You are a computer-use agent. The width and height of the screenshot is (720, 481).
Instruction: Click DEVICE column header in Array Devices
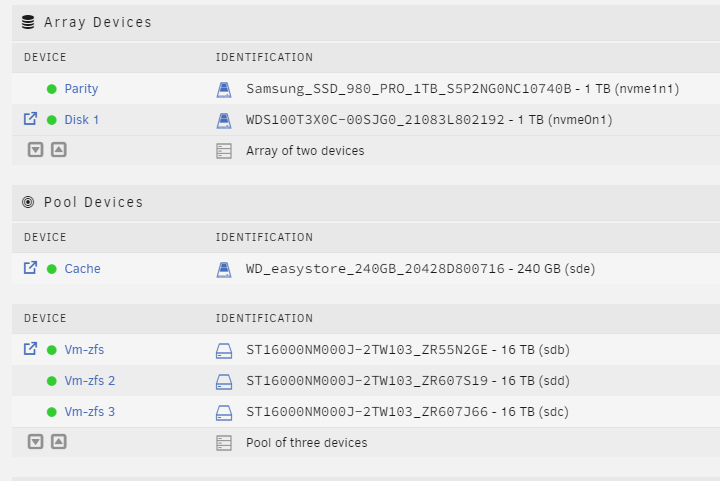(45, 57)
